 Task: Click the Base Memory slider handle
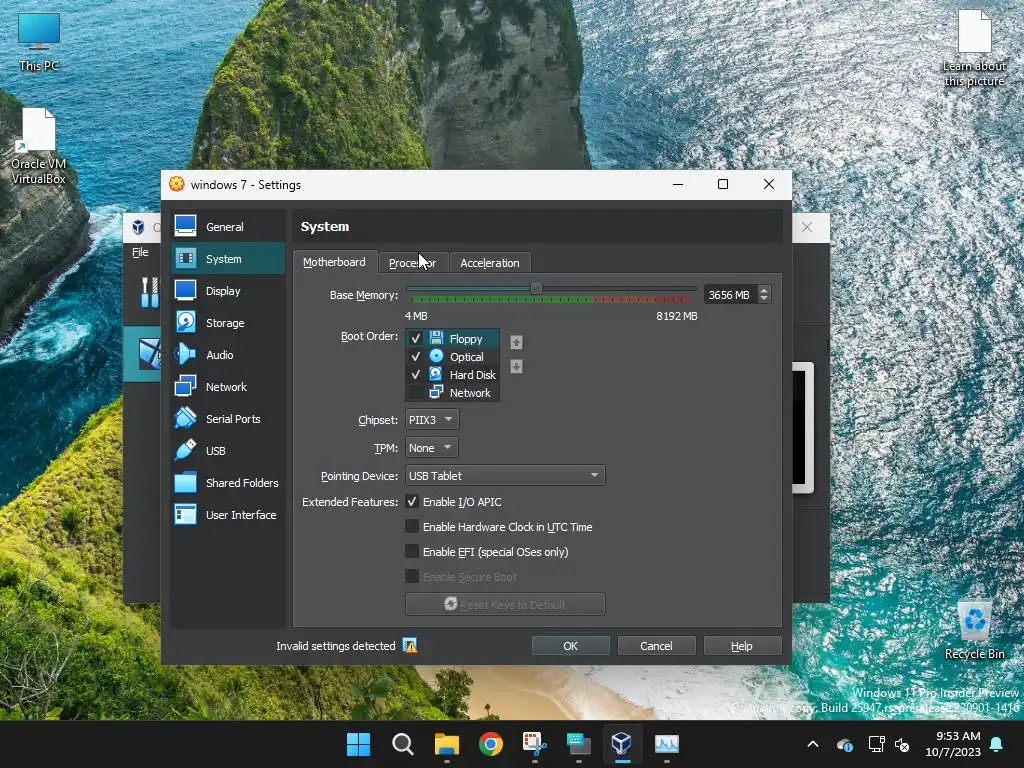(x=536, y=288)
